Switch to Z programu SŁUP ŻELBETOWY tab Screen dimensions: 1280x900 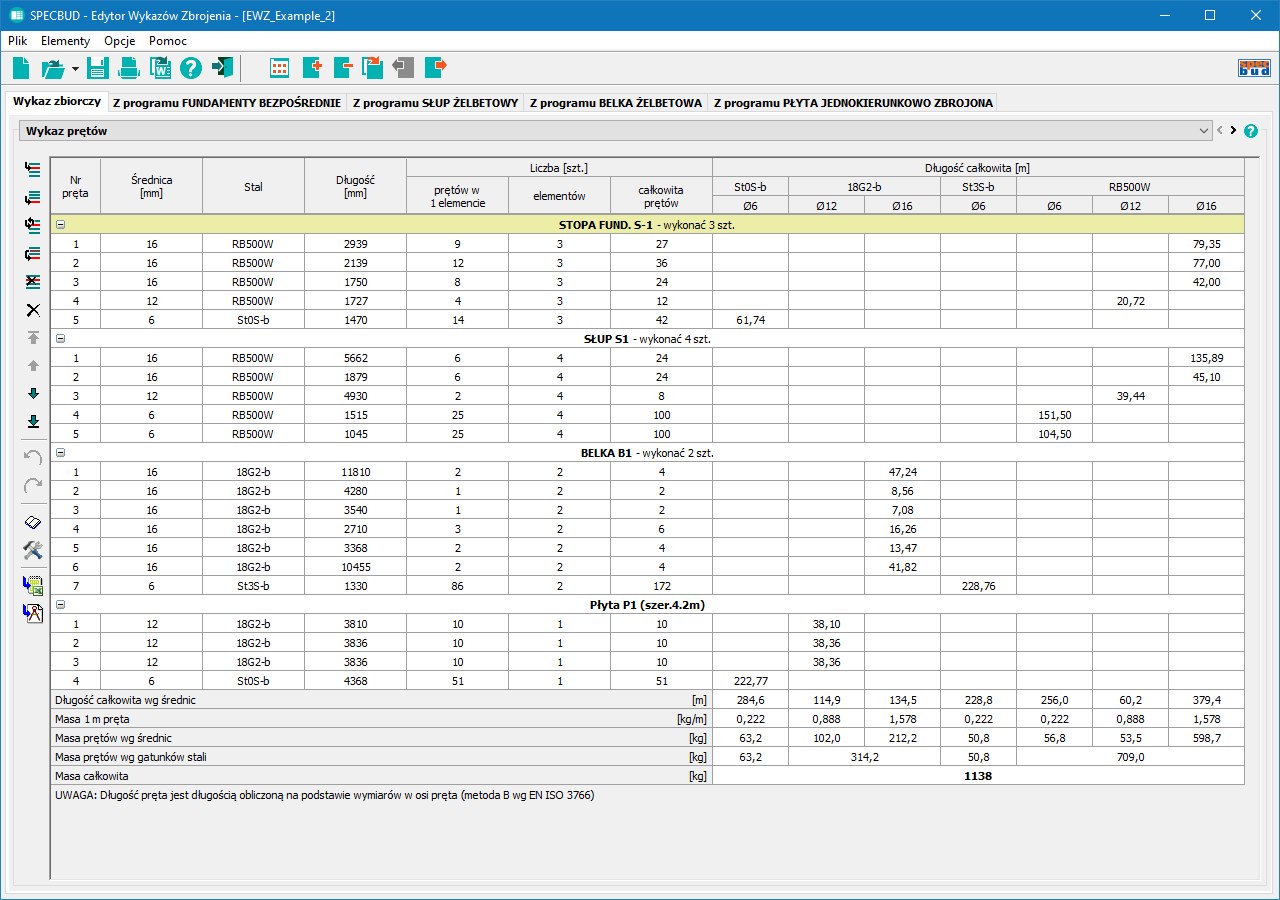435,103
